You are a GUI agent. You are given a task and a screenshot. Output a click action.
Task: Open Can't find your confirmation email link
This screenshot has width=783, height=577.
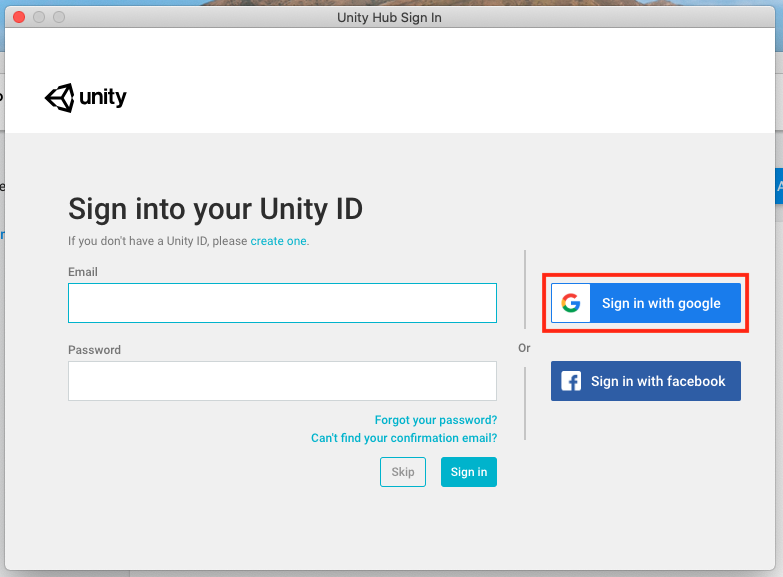click(404, 438)
